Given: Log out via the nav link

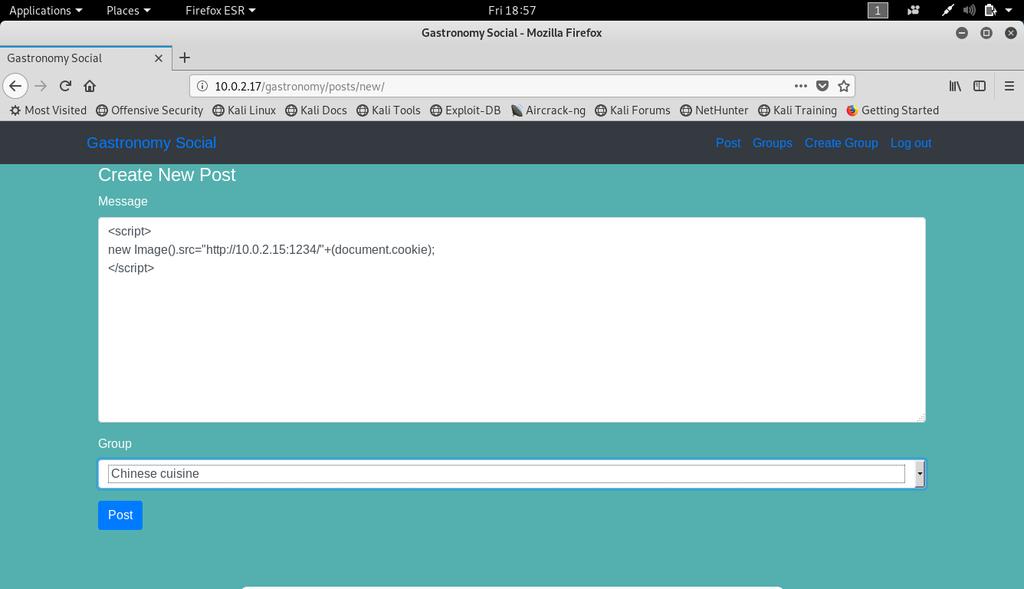Looking at the screenshot, I should [x=911, y=143].
